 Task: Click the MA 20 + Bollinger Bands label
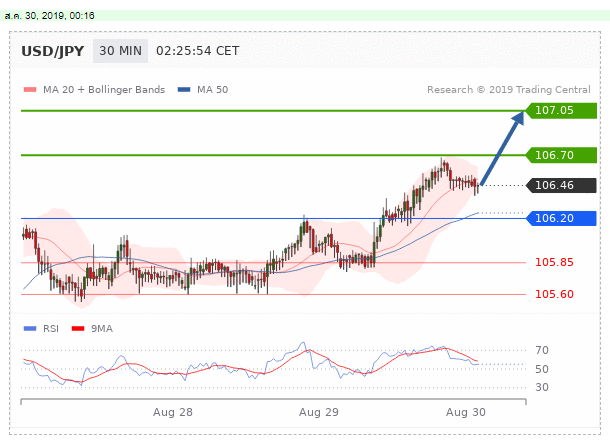[104, 89]
